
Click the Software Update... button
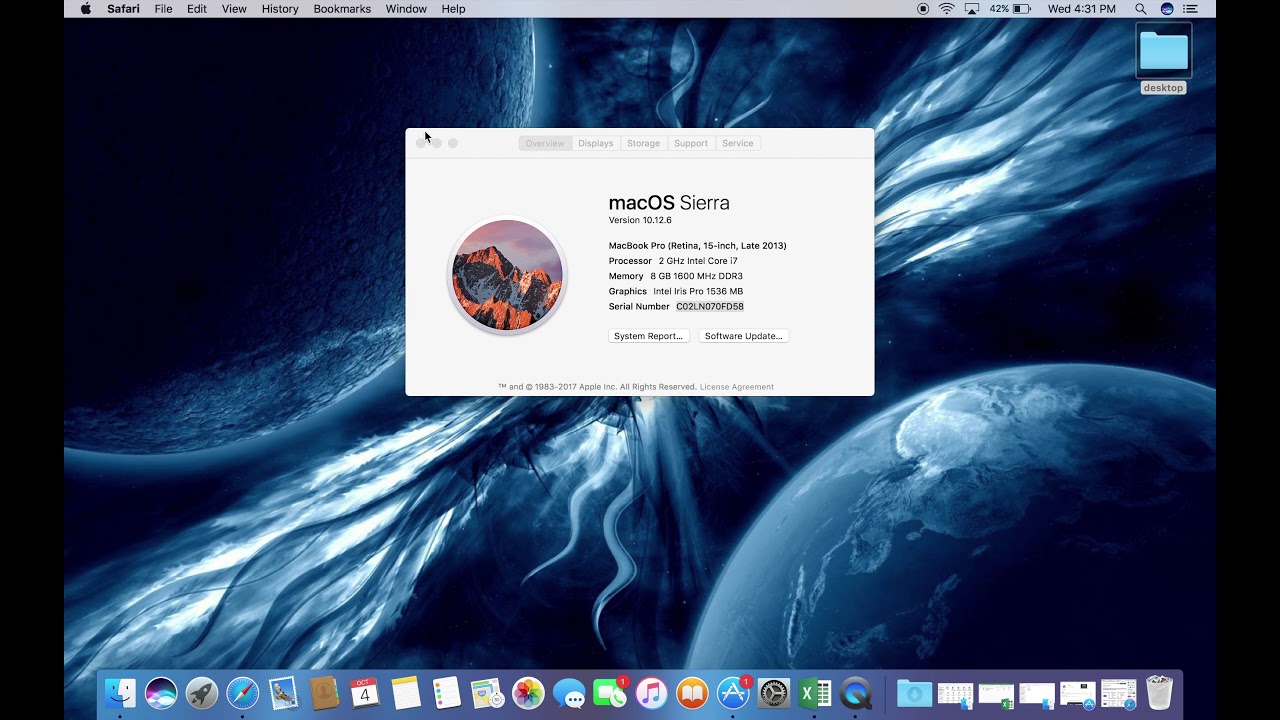click(744, 336)
